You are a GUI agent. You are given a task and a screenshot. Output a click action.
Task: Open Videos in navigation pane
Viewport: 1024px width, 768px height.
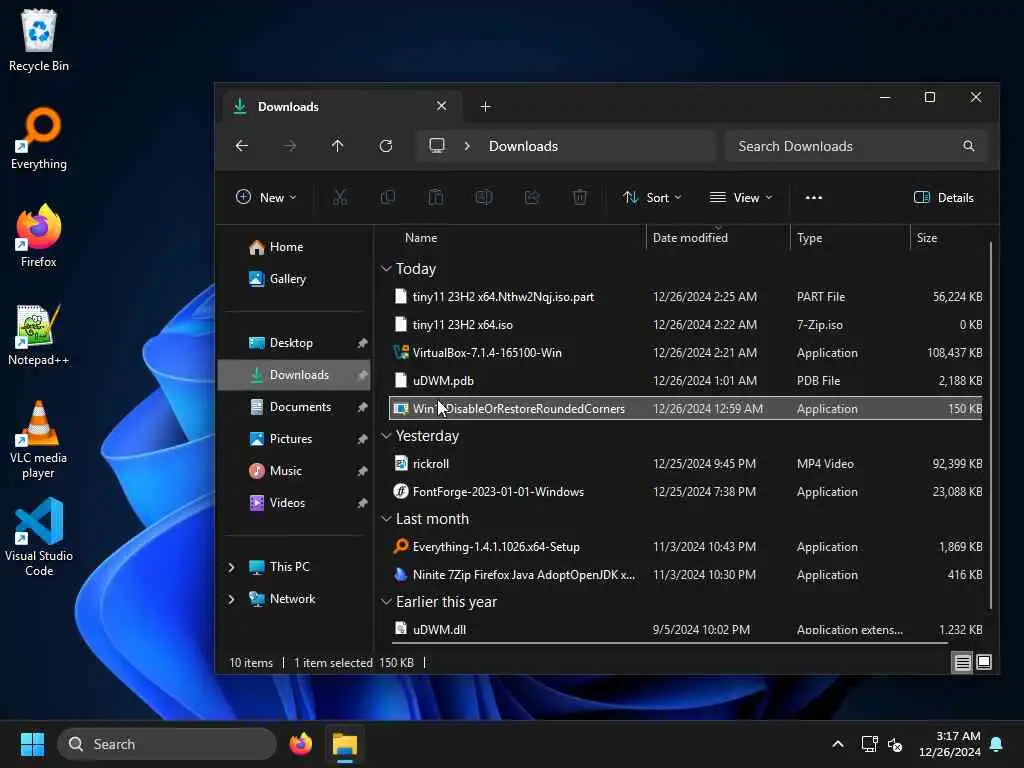(294, 503)
